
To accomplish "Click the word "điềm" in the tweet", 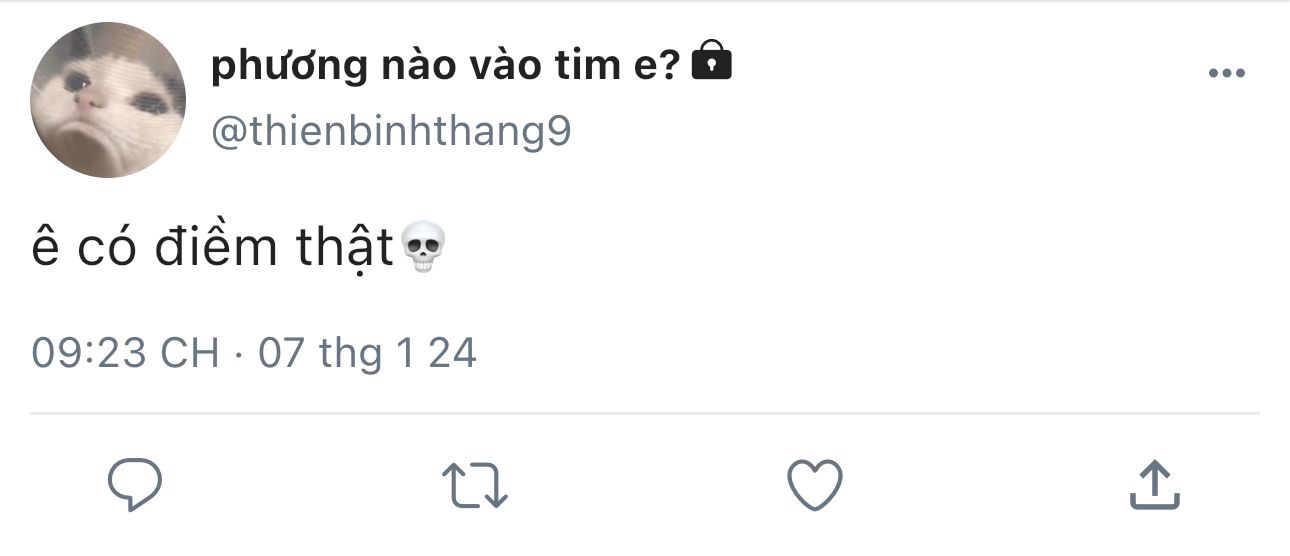I will [x=217, y=248].
